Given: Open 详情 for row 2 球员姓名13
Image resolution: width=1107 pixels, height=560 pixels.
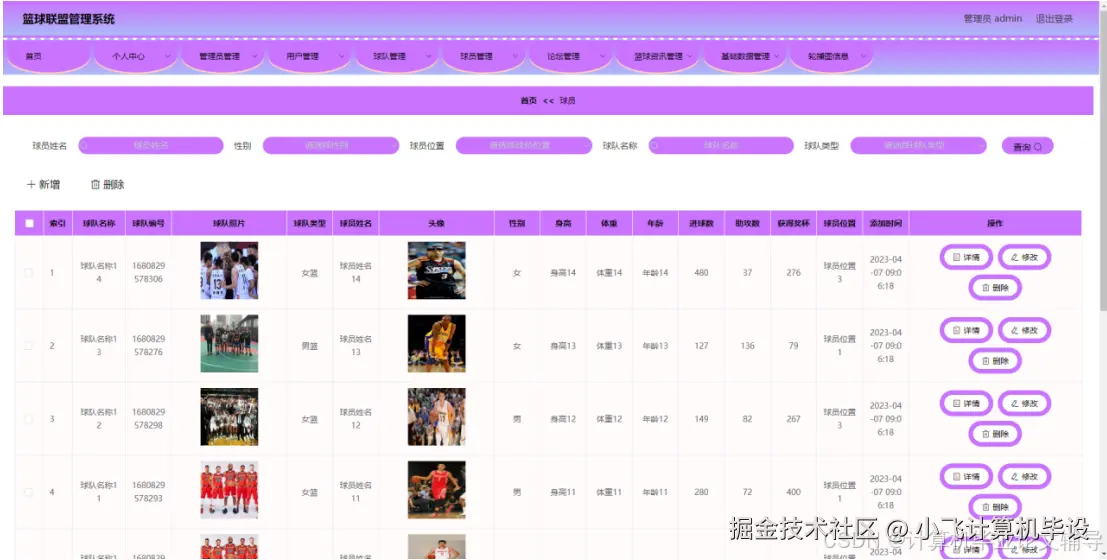Looking at the screenshot, I should coord(966,330).
